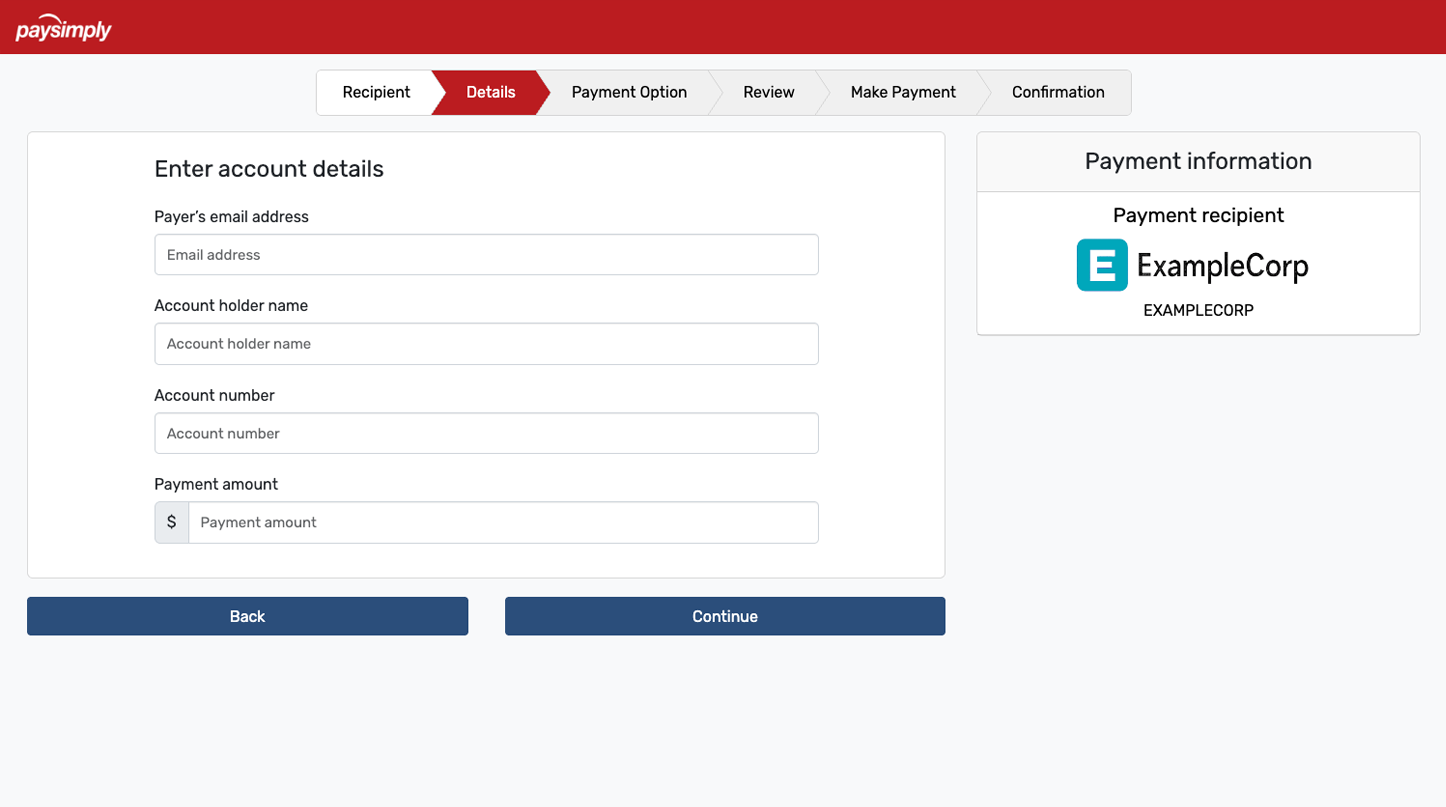Click the Confirmation step label

click(x=1058, y=92)
